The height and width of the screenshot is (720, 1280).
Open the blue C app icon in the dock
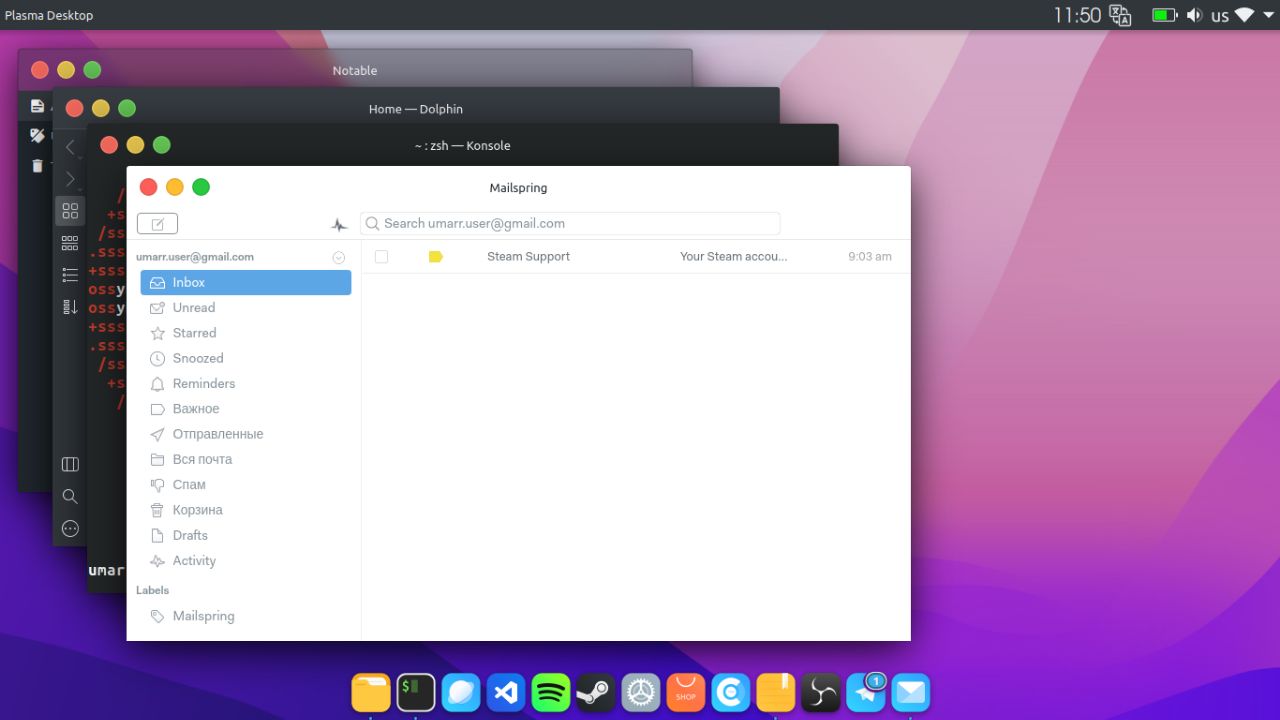point(731,692)
